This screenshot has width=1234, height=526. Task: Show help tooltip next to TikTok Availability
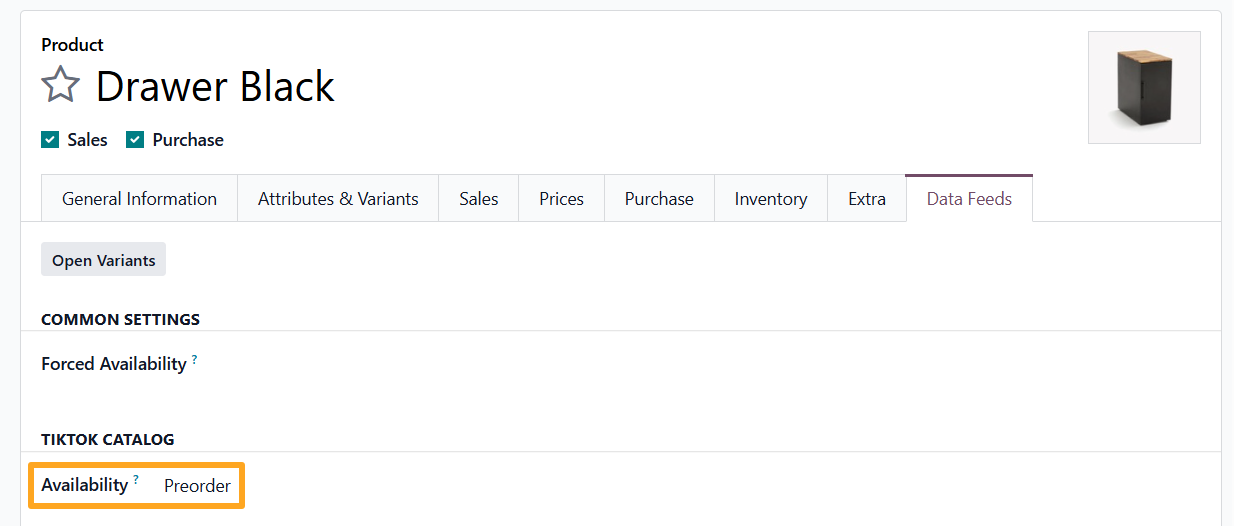pyautogui.click(x=136, y=479)
